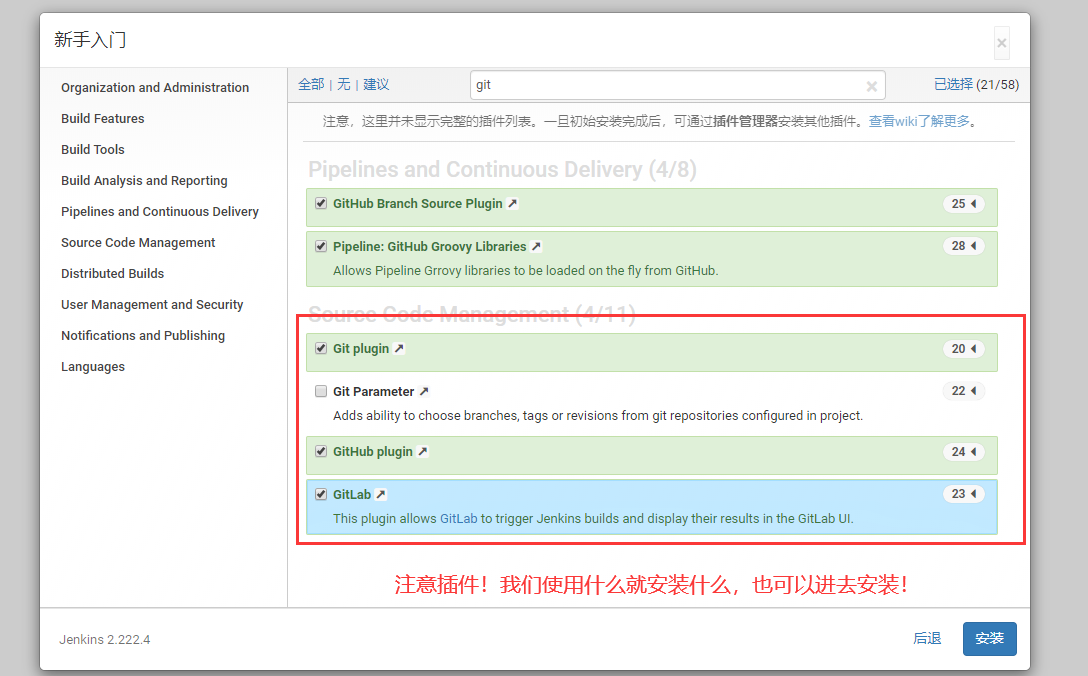Screen dimensions: 1088x676
Task: Click the Git Parameter description text
Action: (x=598, y=416)
